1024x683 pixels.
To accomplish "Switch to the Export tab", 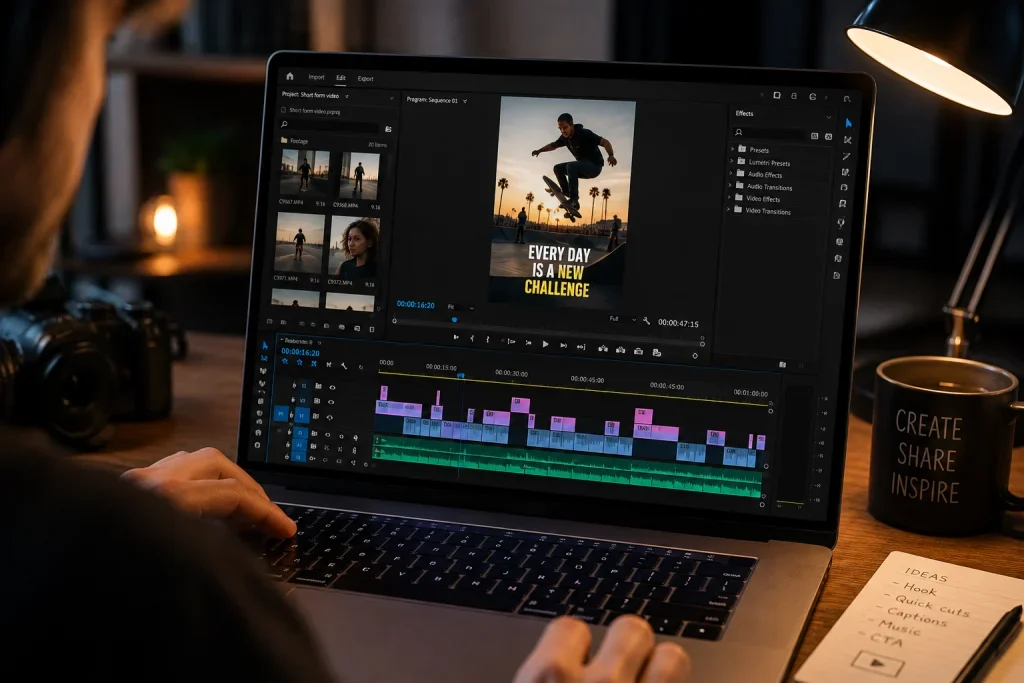I will pyautogui.click(x=365, y=78).
